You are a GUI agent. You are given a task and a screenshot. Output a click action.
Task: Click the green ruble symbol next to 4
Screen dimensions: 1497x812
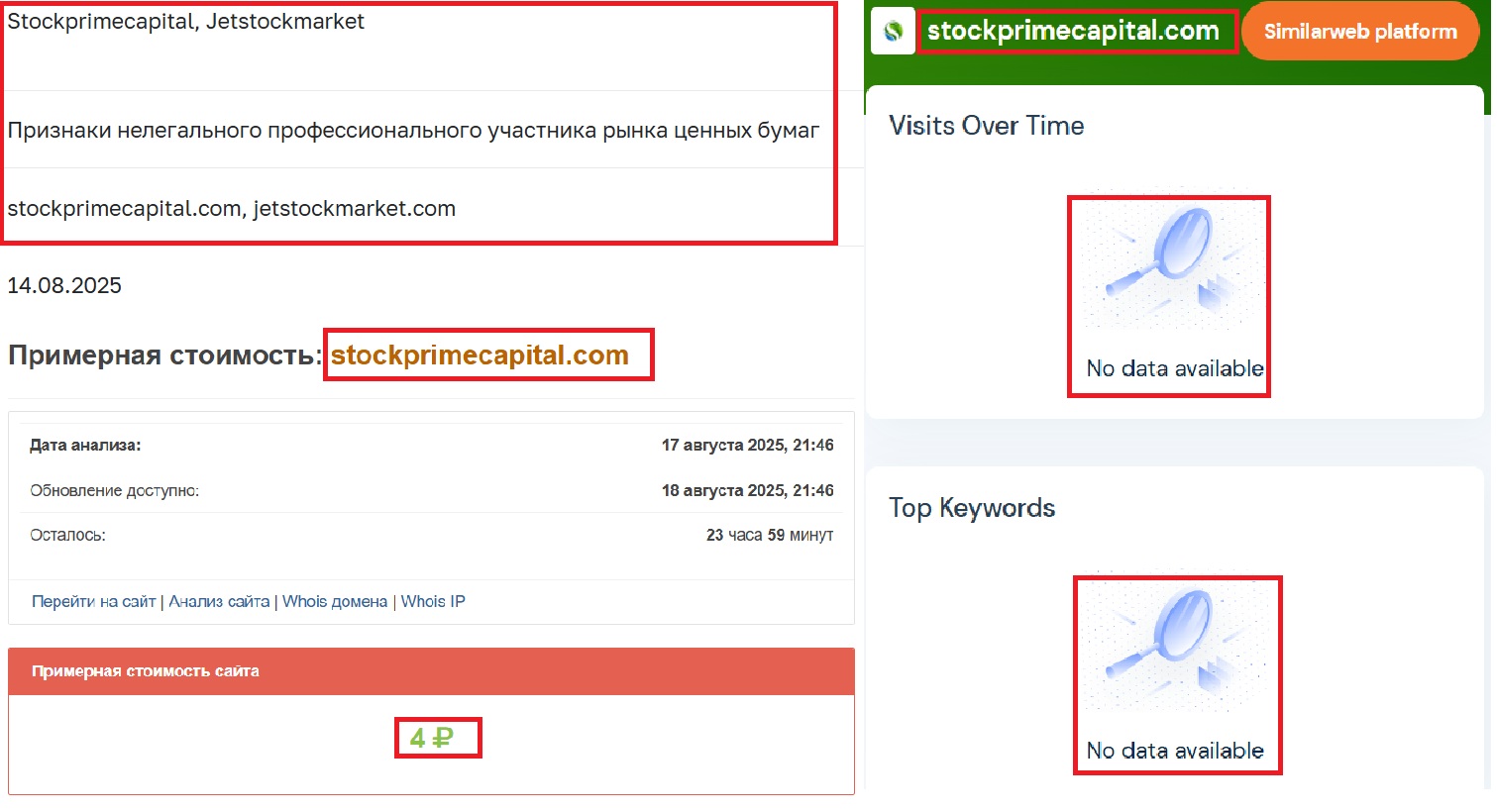(448, 737)
